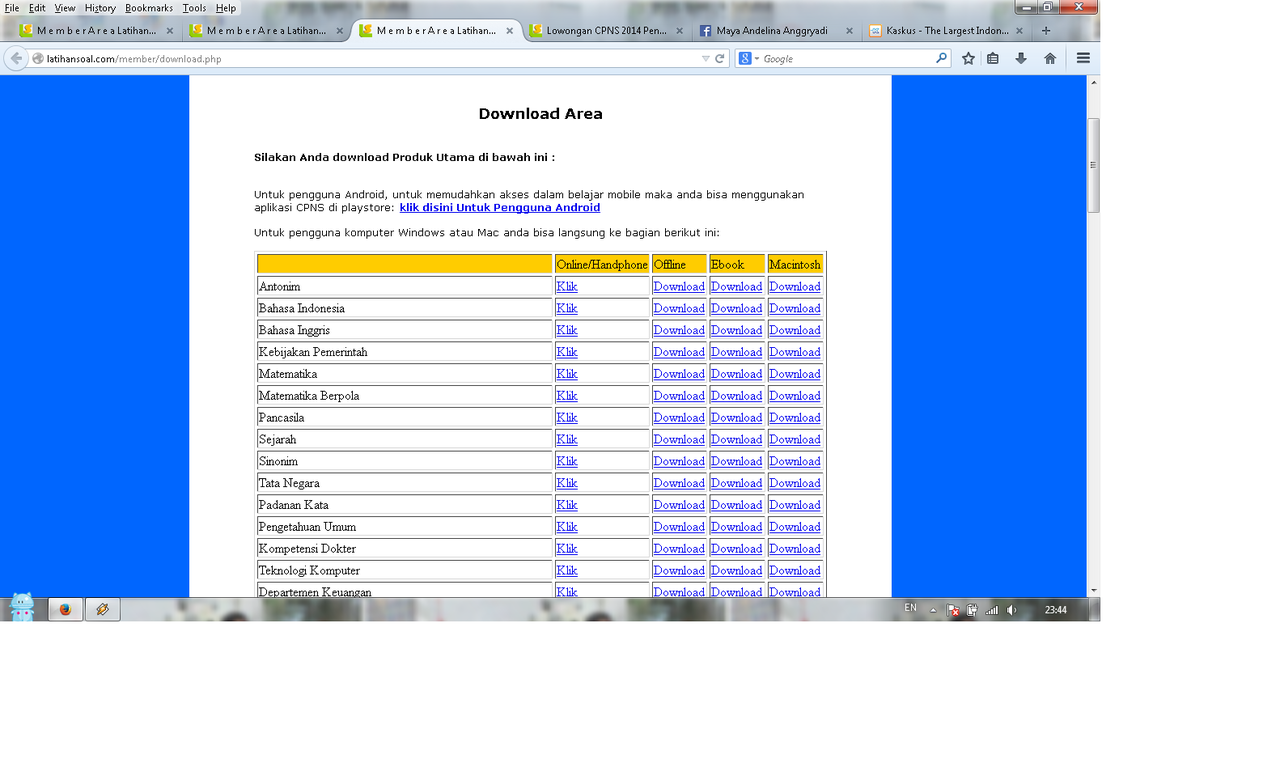Open the Bookmarks menu
Viewport: 1280px width, 780px height.
(148, 8)
